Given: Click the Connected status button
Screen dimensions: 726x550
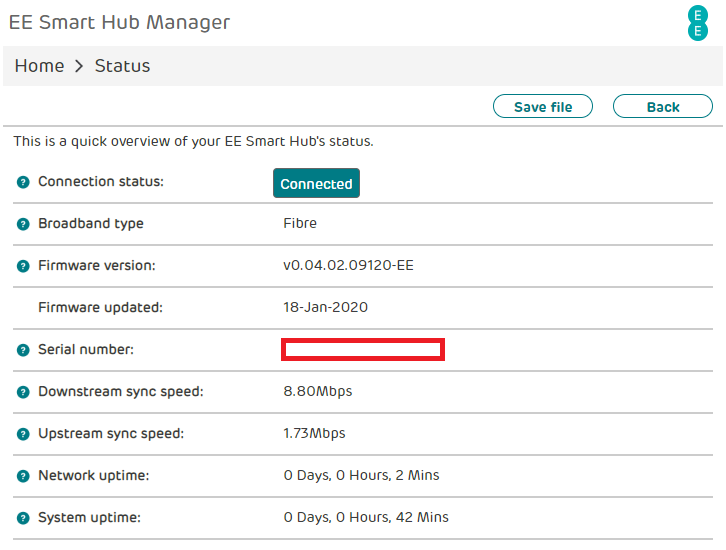Looking at the screenshot, I should [316, 183].
